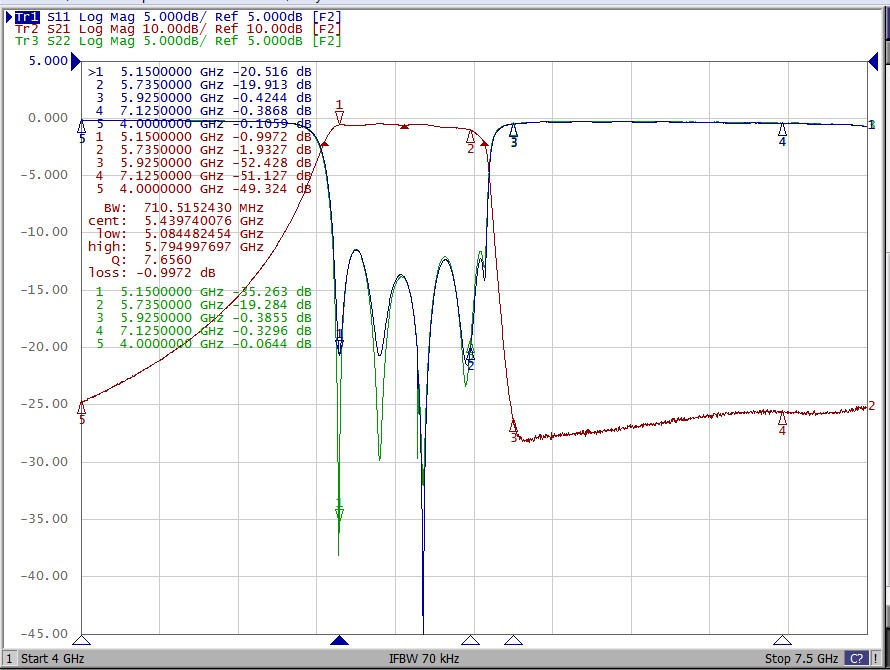Image resolution: width=890 pixels, height=670 pixels.
Task: Select marker 1 on the red S21 trace
Action: pyautogui.click(x=340, y=117)
